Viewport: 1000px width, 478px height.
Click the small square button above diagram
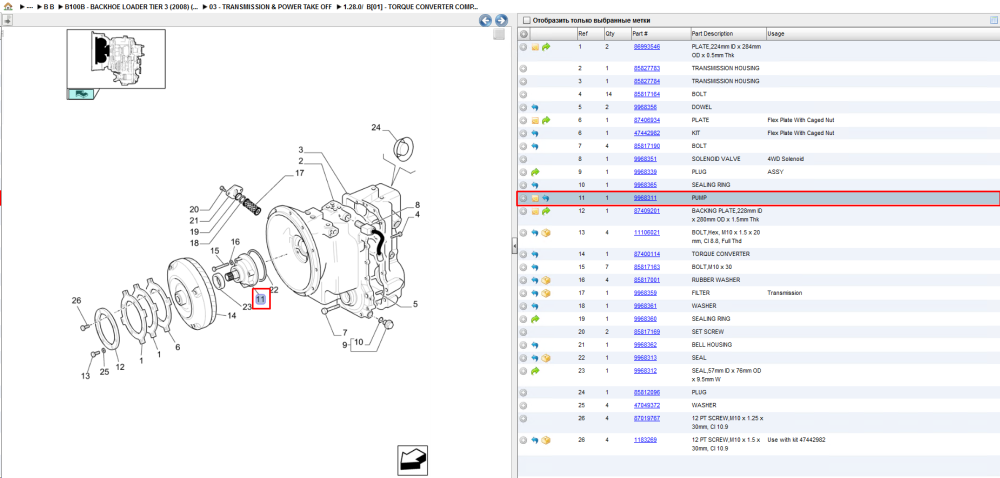pos(499,34)
